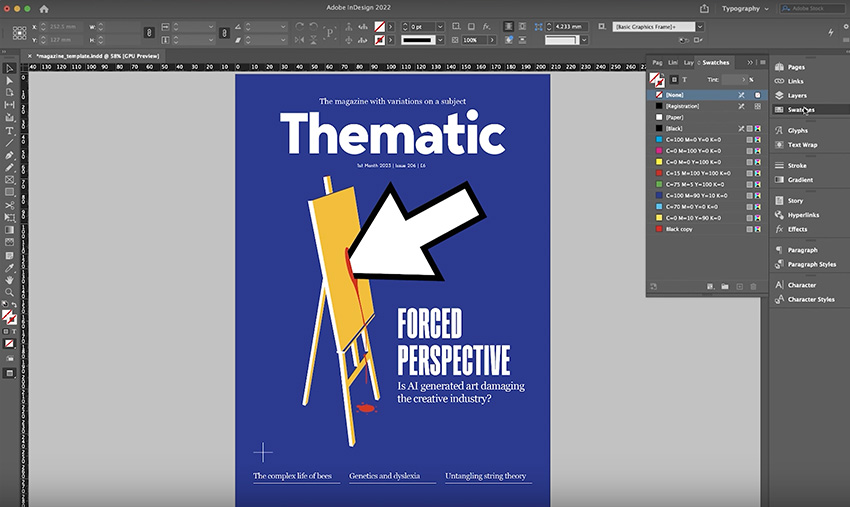This screenshot has width=850, height=507.
Task: Select the Hand tool
Action: click(x=9, y=280)
